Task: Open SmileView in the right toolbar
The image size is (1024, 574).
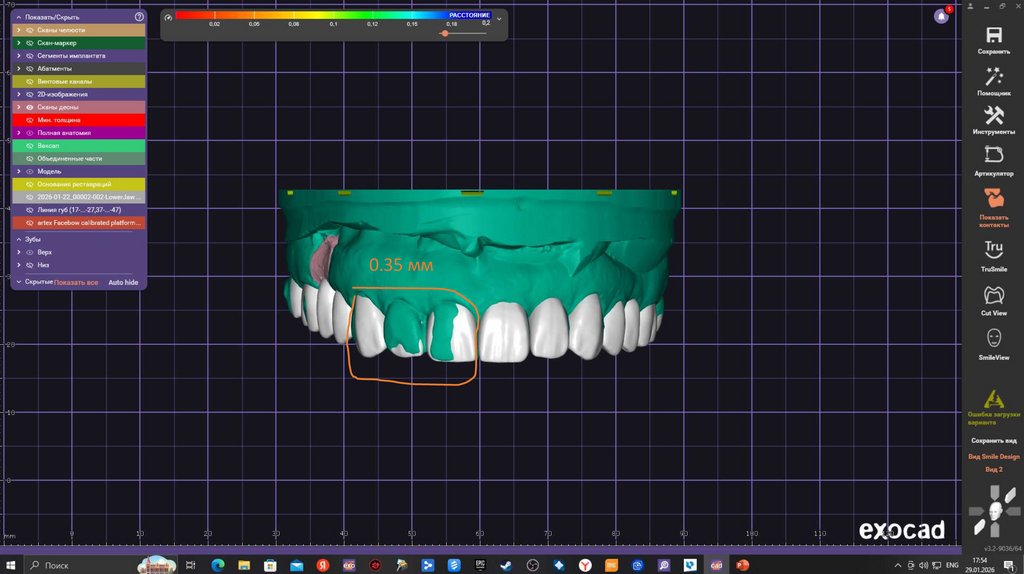Action: (x=994, y=339)
